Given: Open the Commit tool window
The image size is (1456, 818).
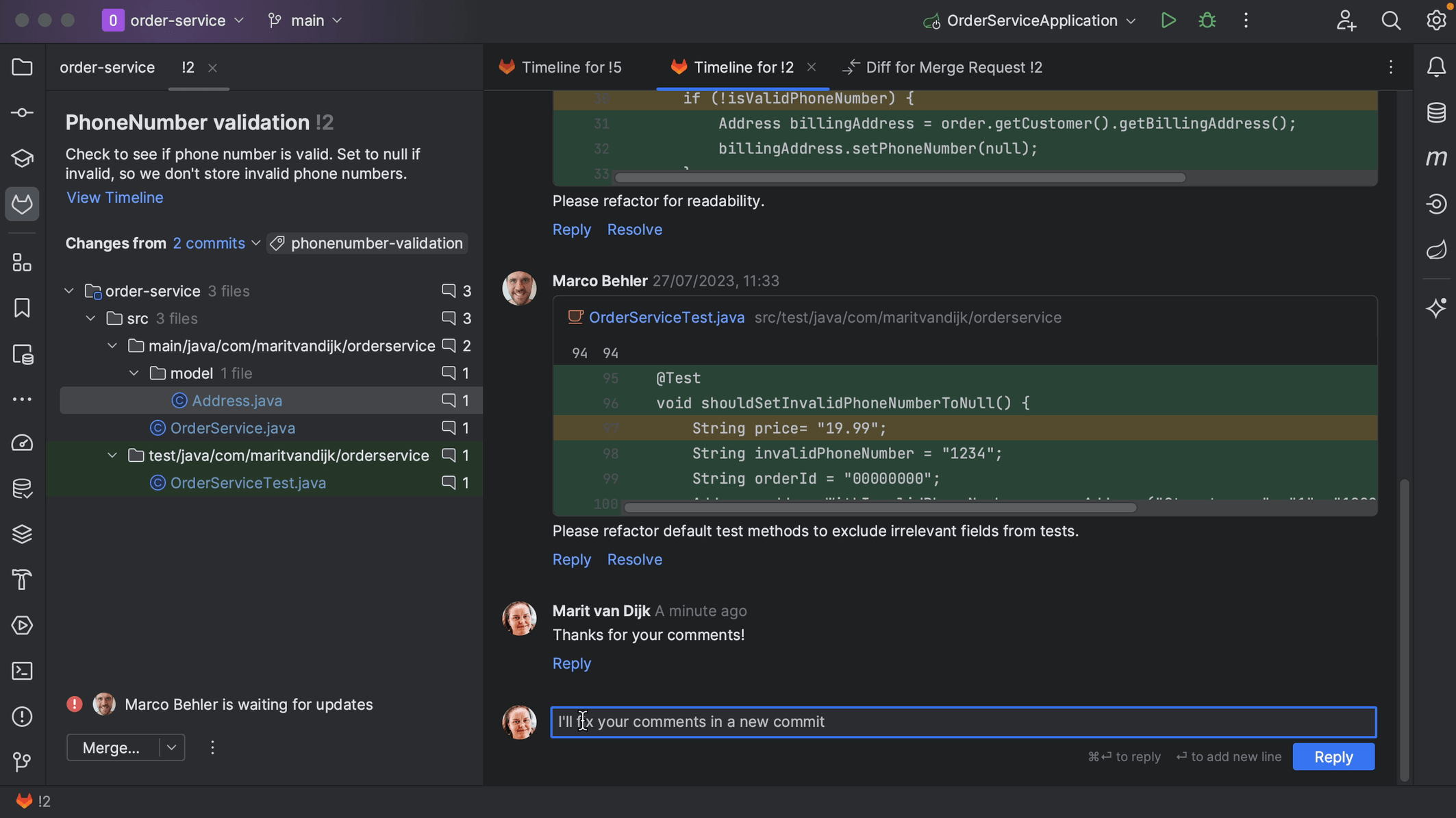Looking at the screenshot, I should pos(22,112).
